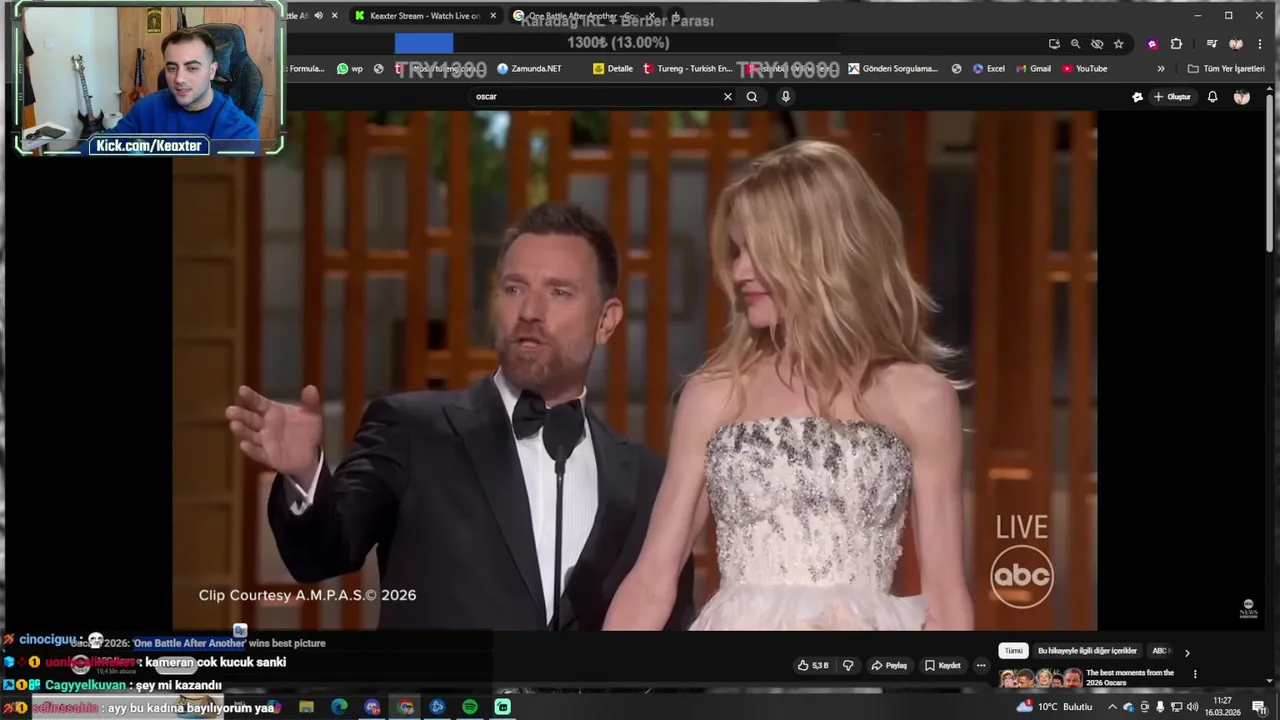Open a new browser tab
The width and height of the screenshot is (1280, 720).
[x=676, y=16]
